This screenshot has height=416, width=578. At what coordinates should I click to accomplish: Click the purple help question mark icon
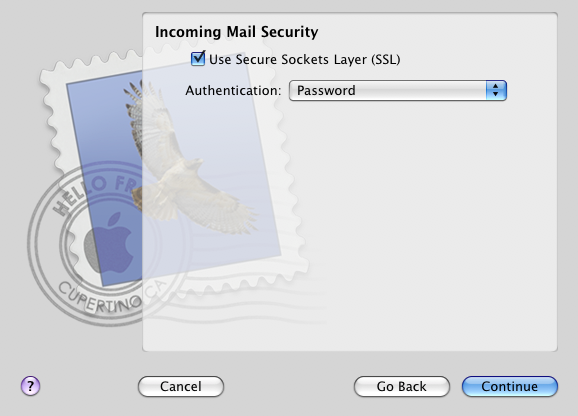coord(30,386)
